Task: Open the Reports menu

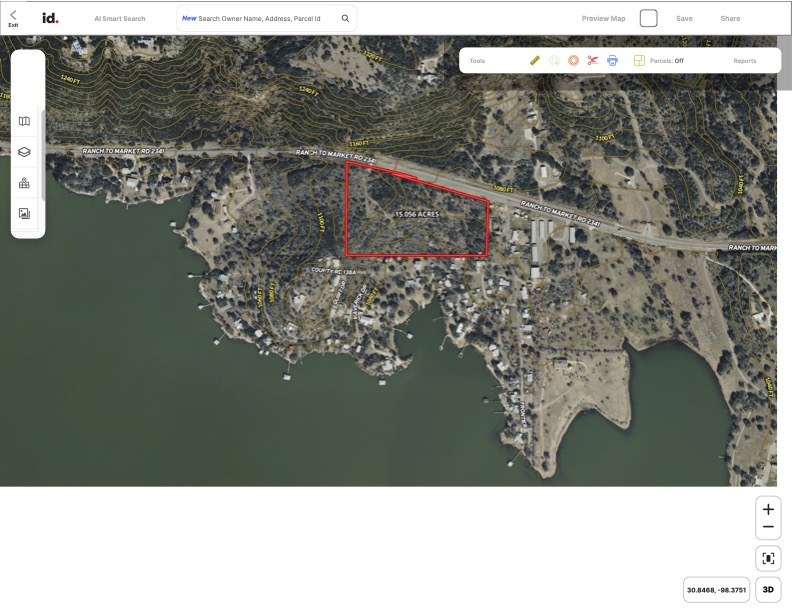Action: coord(745,61)
